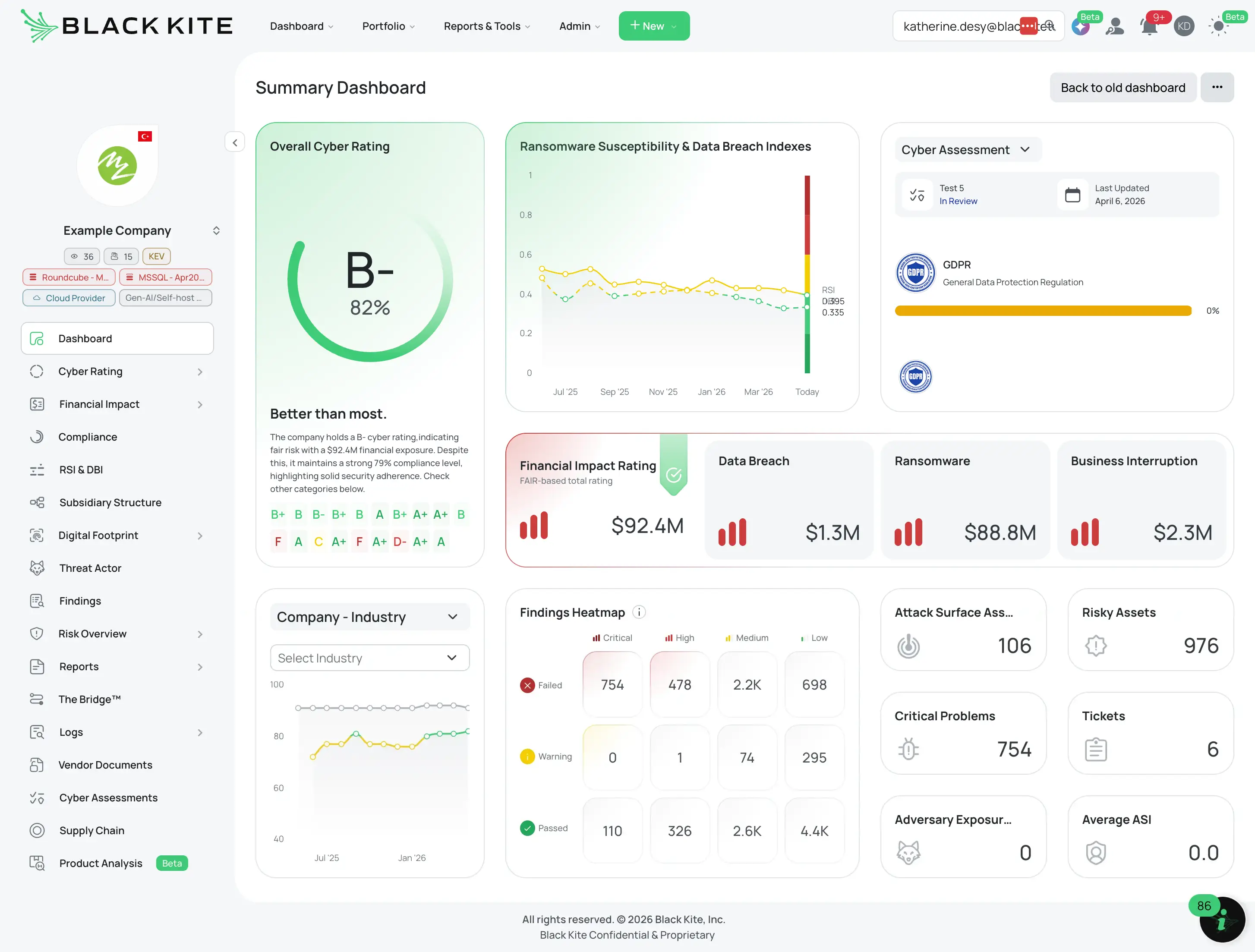Open the KD user avatar menu
The width and height of the screenshot is (1255, 952).
click(x=1184, y=26)
